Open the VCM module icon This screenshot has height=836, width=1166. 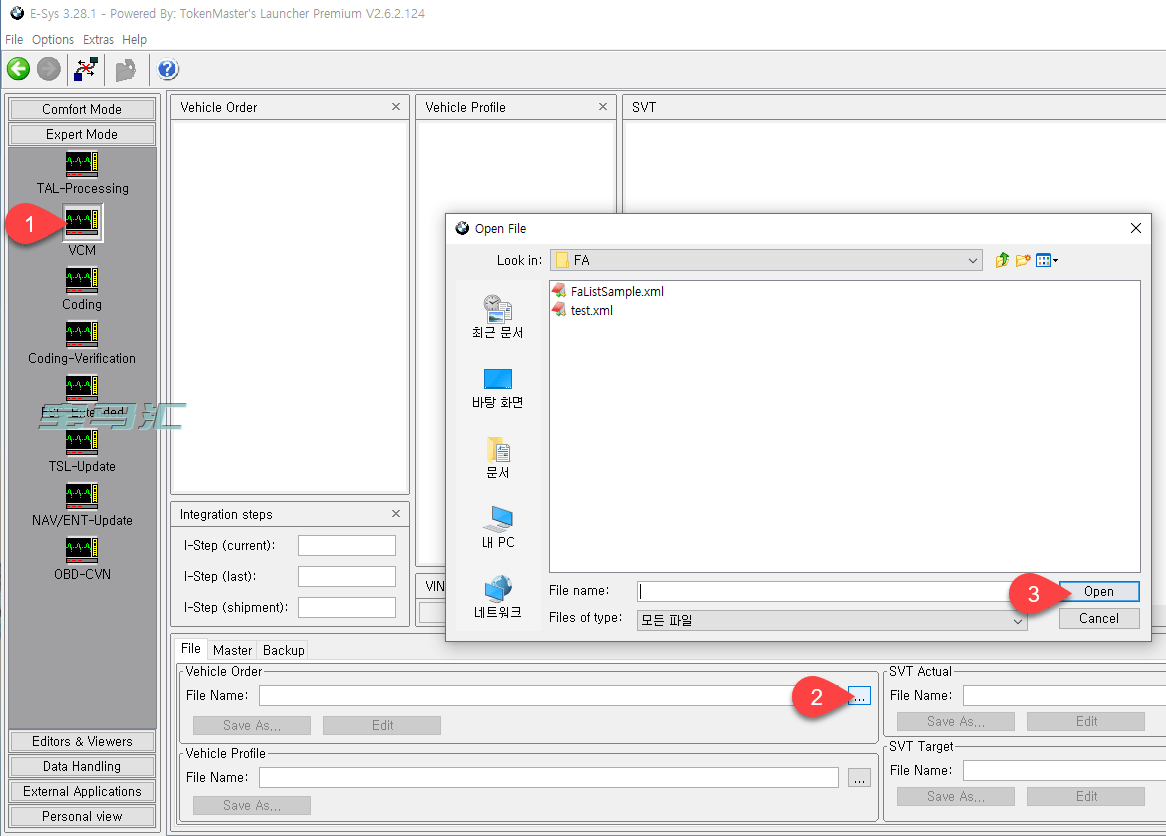[82, 222]
